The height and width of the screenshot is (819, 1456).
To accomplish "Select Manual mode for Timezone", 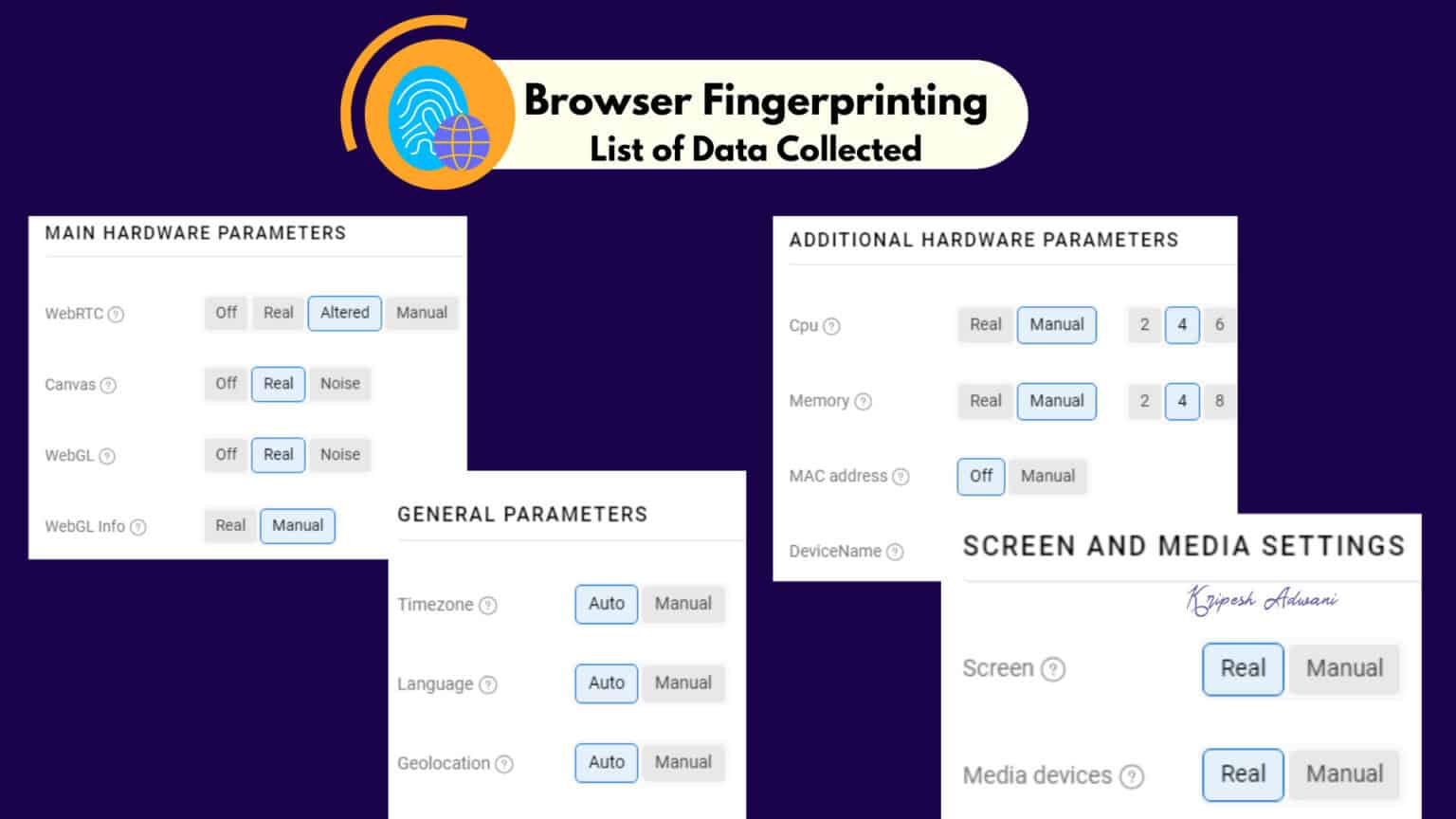I will click(x=683, y=604).
